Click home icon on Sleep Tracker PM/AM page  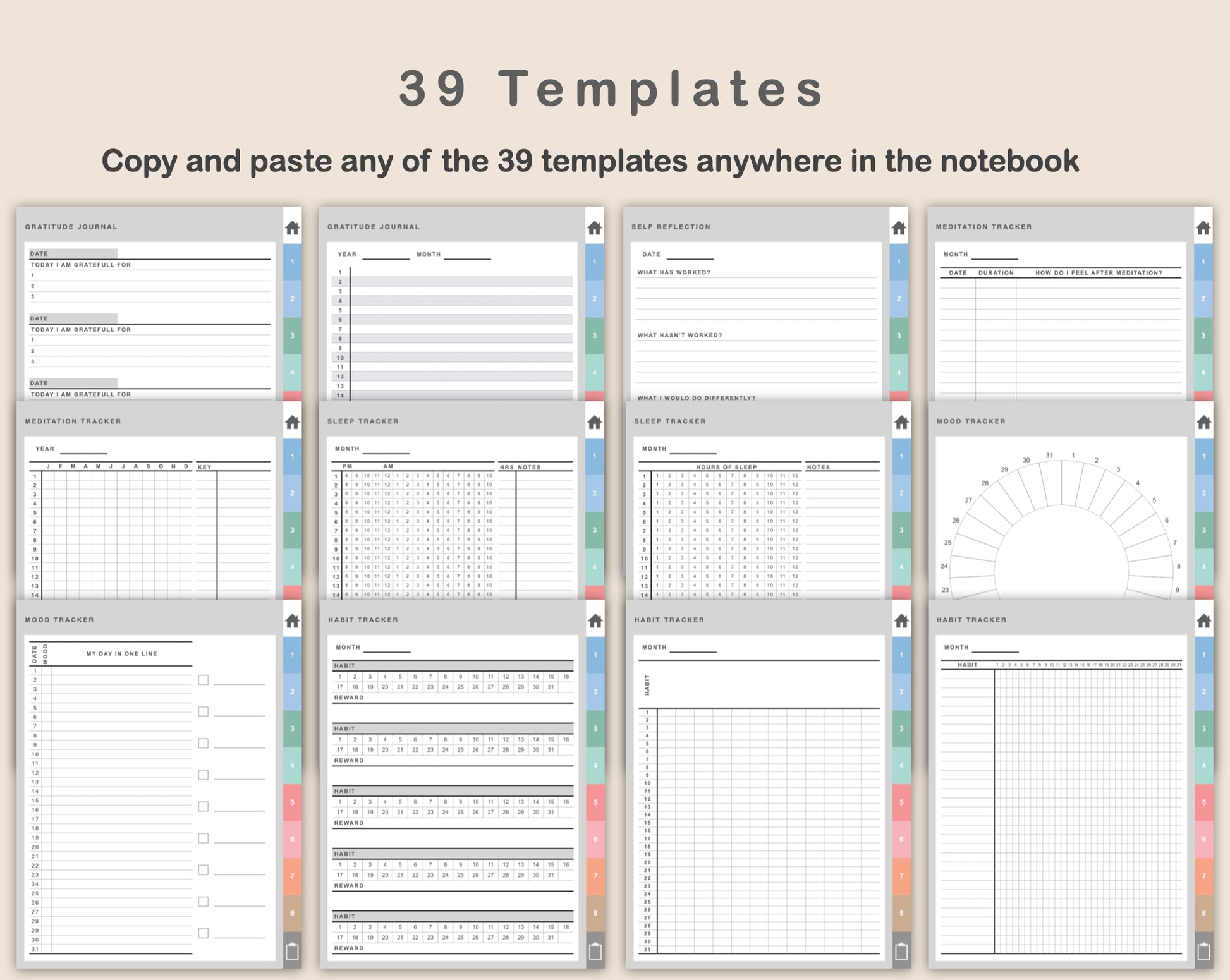coord(594,422)
